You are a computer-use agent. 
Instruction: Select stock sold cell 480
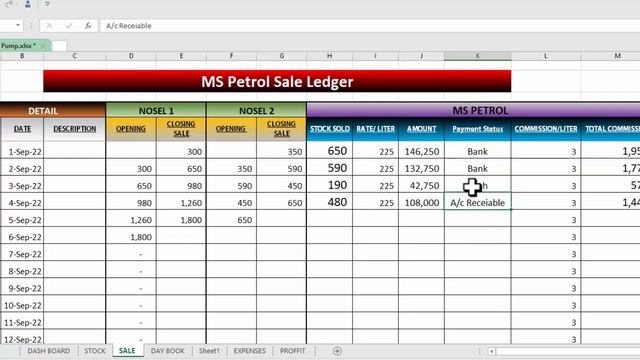[x=330, y=202]
